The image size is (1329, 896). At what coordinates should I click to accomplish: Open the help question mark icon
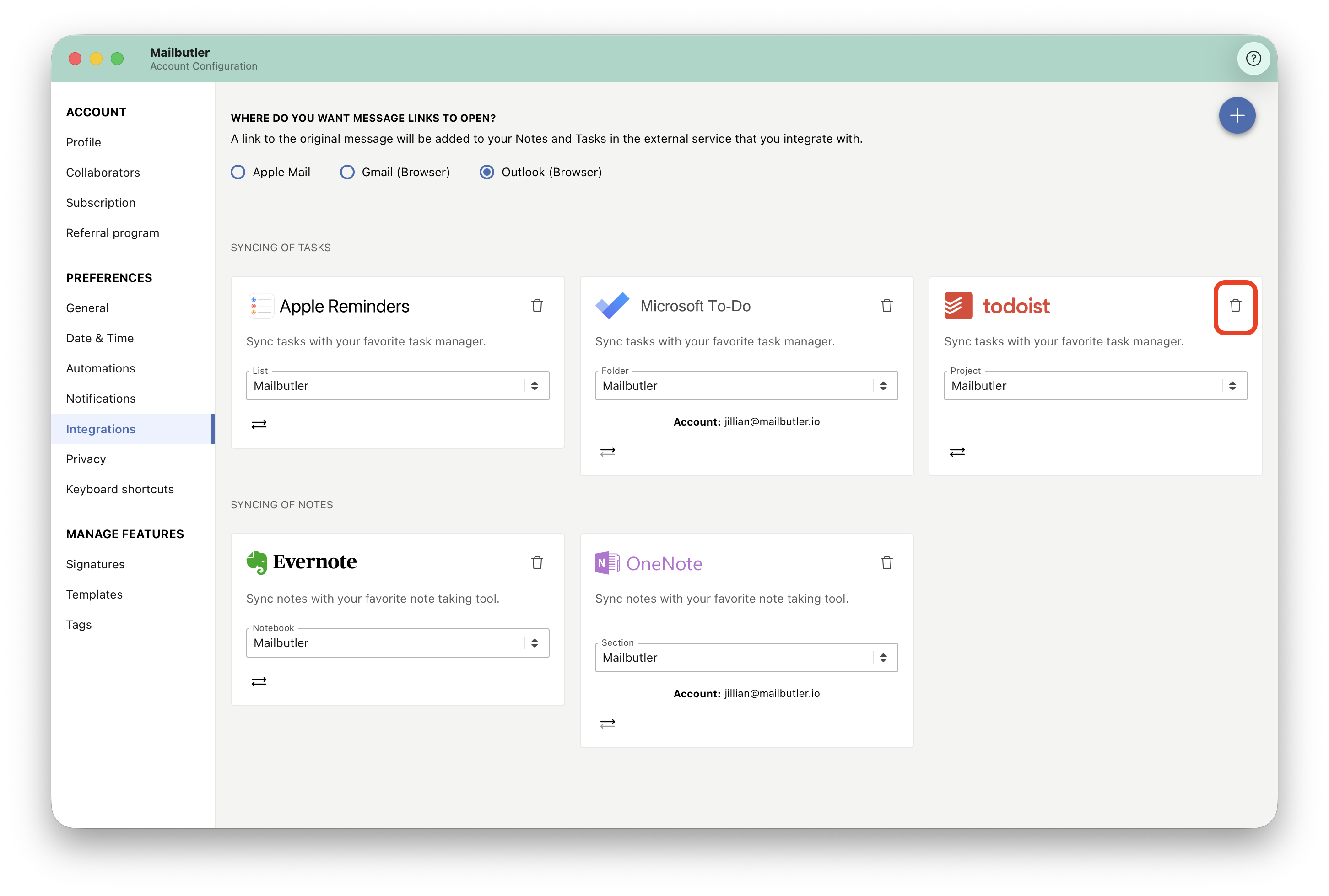(1253, 58)
